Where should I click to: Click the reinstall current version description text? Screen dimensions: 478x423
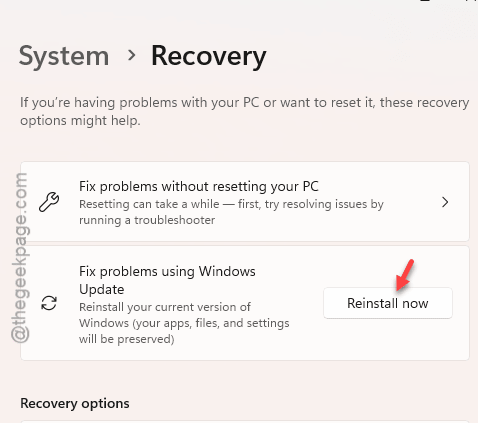click(x=184, y=323)
